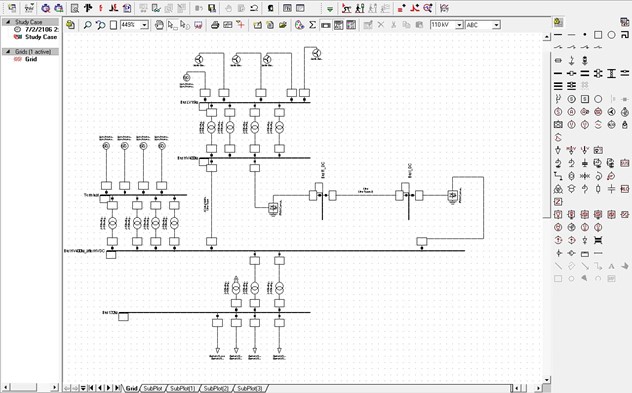Select the round terminal circle tool
Viewport: 632px width, 393px height.
tap(611, 35)
